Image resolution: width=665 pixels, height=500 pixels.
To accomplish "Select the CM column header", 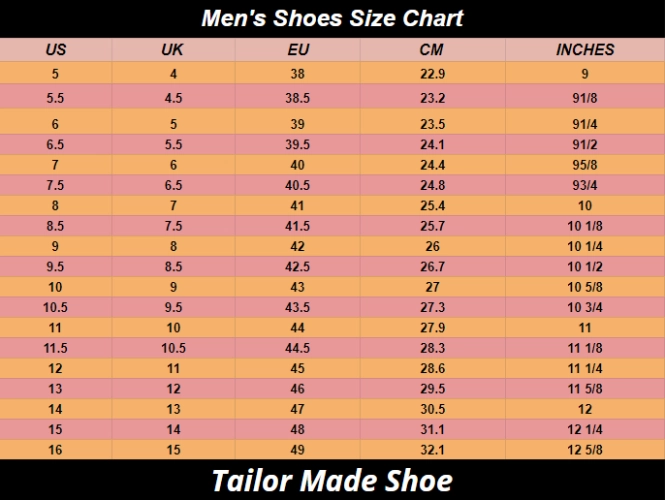I will 432,49.
